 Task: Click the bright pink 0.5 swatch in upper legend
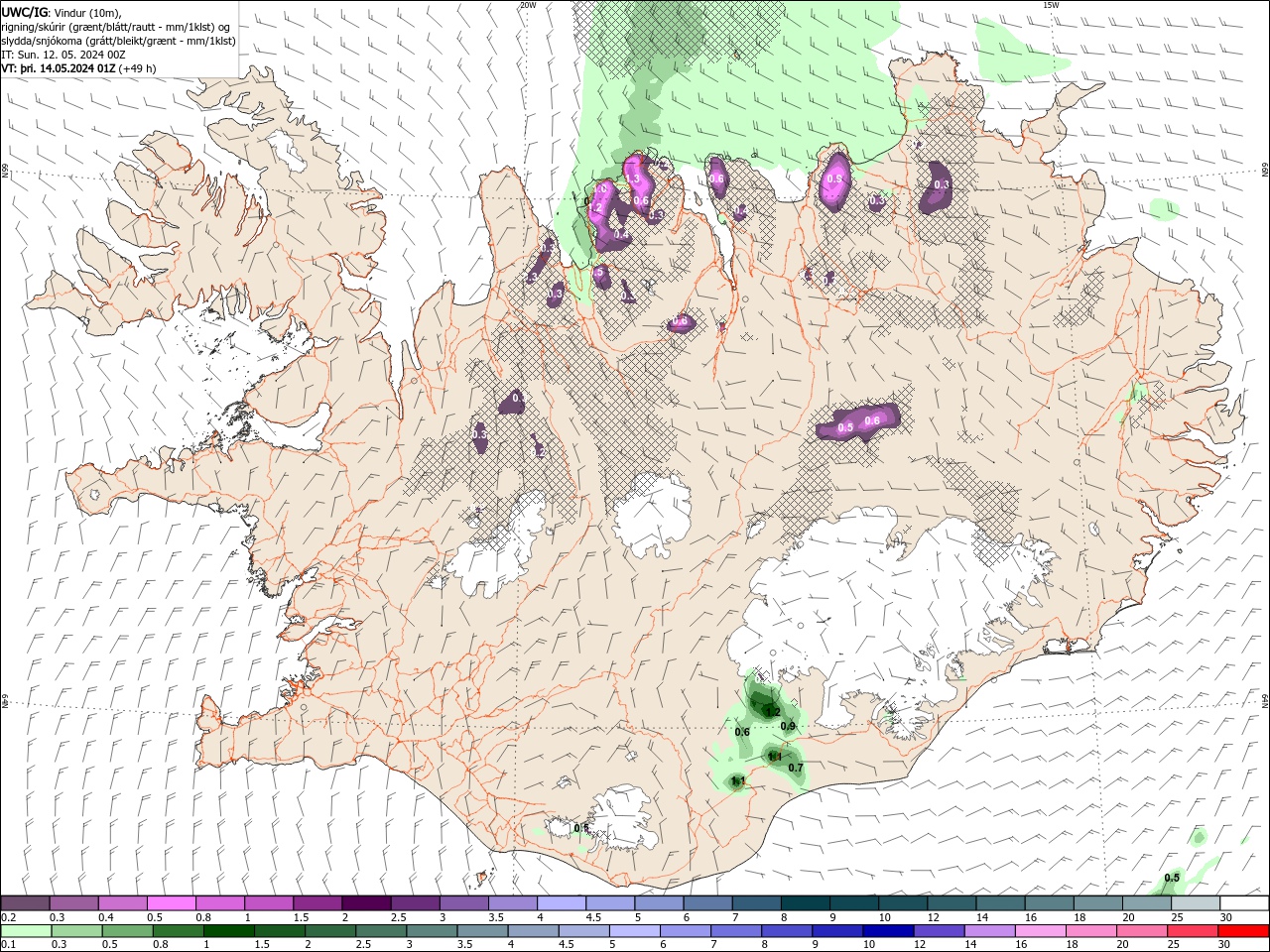[171, 903]
